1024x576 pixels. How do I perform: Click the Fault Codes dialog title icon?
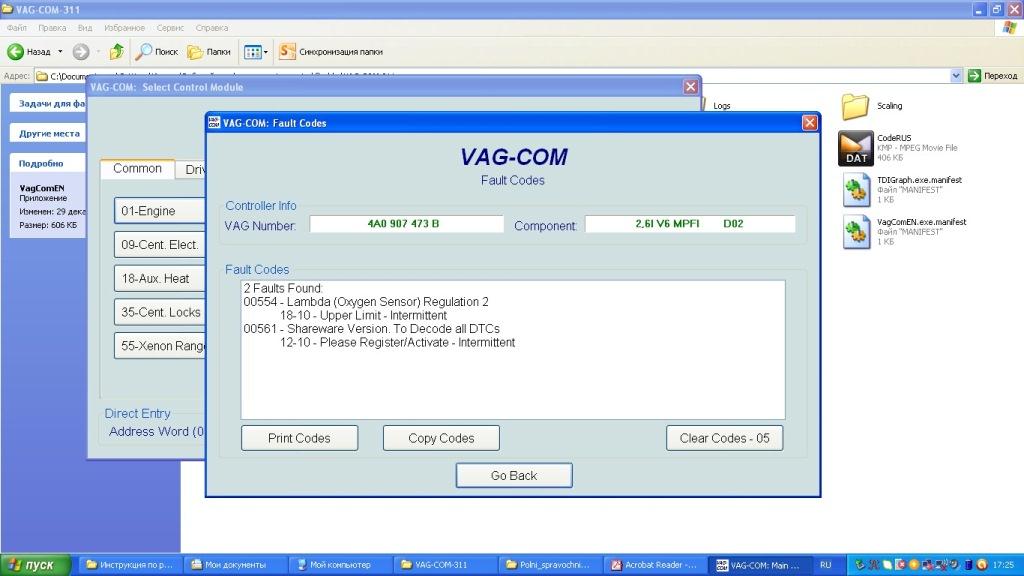coord(214,123)
